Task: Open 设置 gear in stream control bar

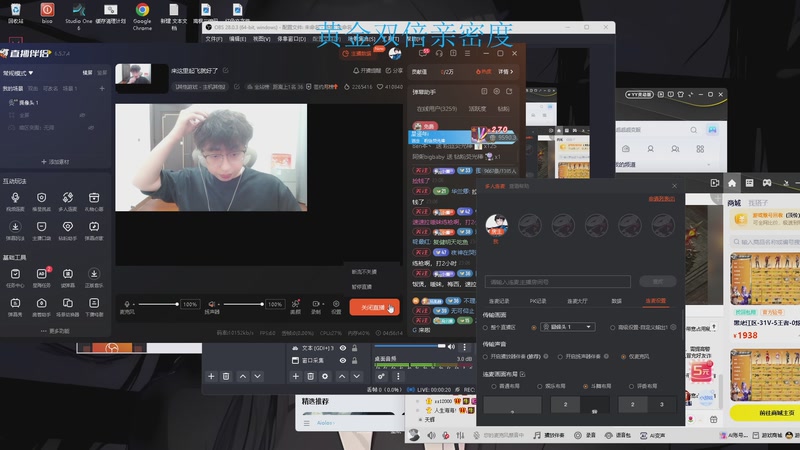Action: tap(336, 304)
